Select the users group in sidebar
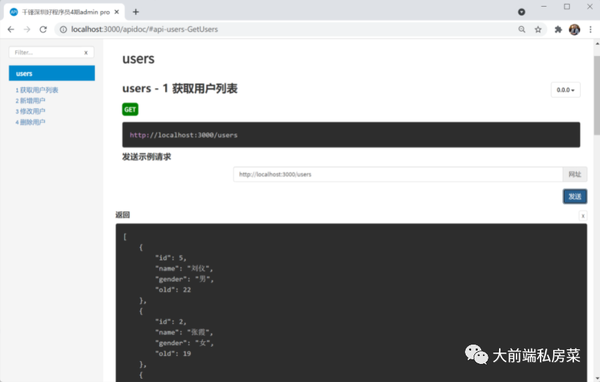Screen dimensions: 600x382 (x=52, y=73)
